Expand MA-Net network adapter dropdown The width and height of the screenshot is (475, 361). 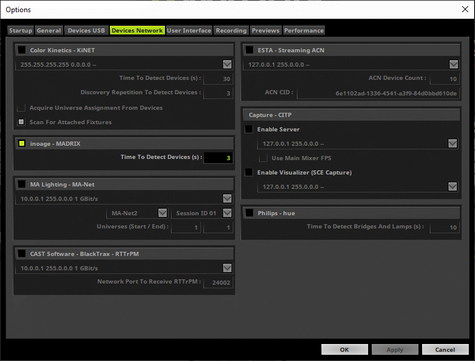[227, 199]
